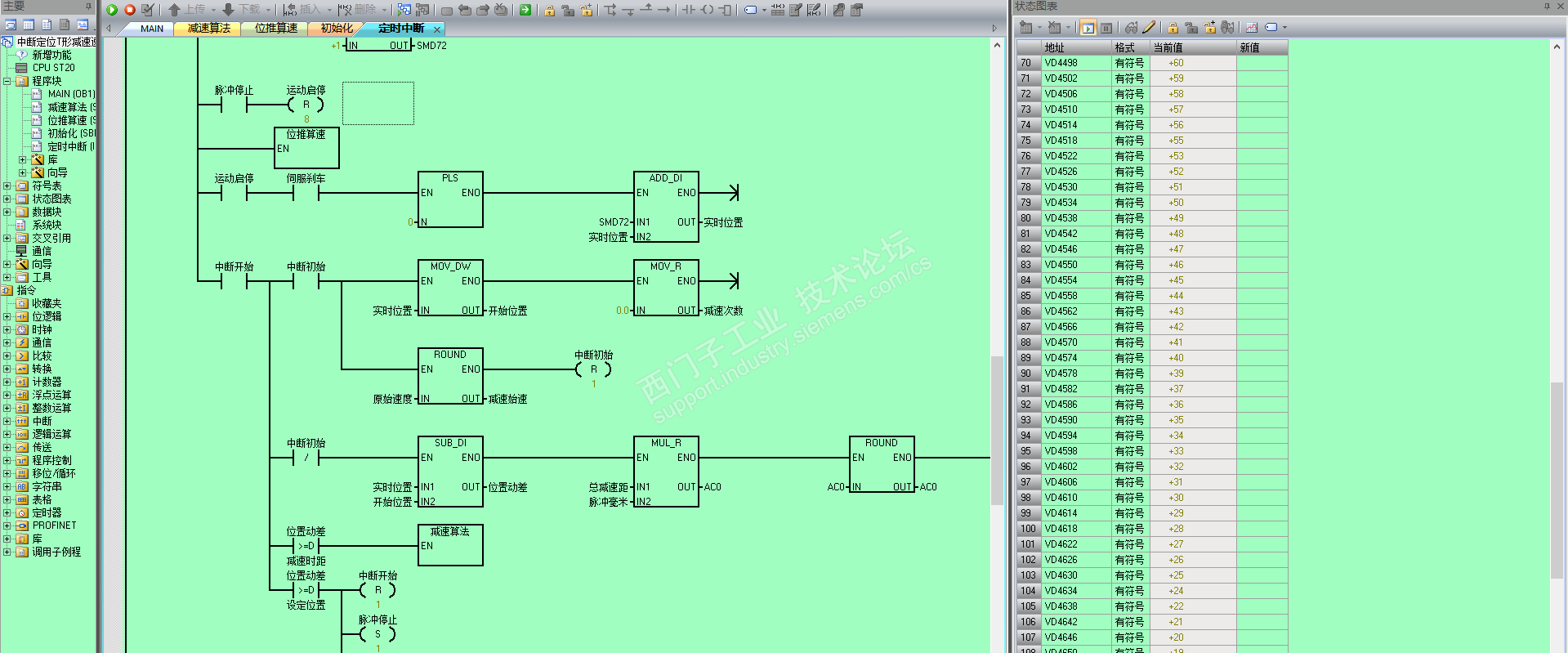Click the tab scroll-left arrow in editor
The width and height of the screenshot is (1568, 653).
point(109,29)
